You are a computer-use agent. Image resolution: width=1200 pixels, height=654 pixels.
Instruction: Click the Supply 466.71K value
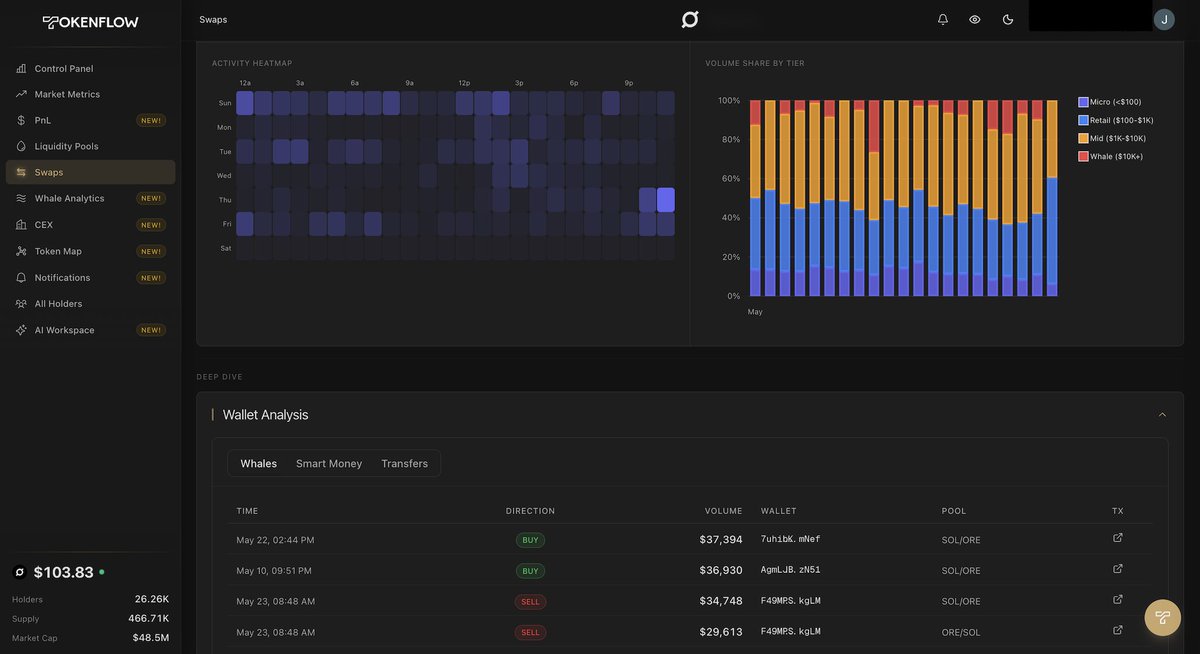[x=149, y=618]
